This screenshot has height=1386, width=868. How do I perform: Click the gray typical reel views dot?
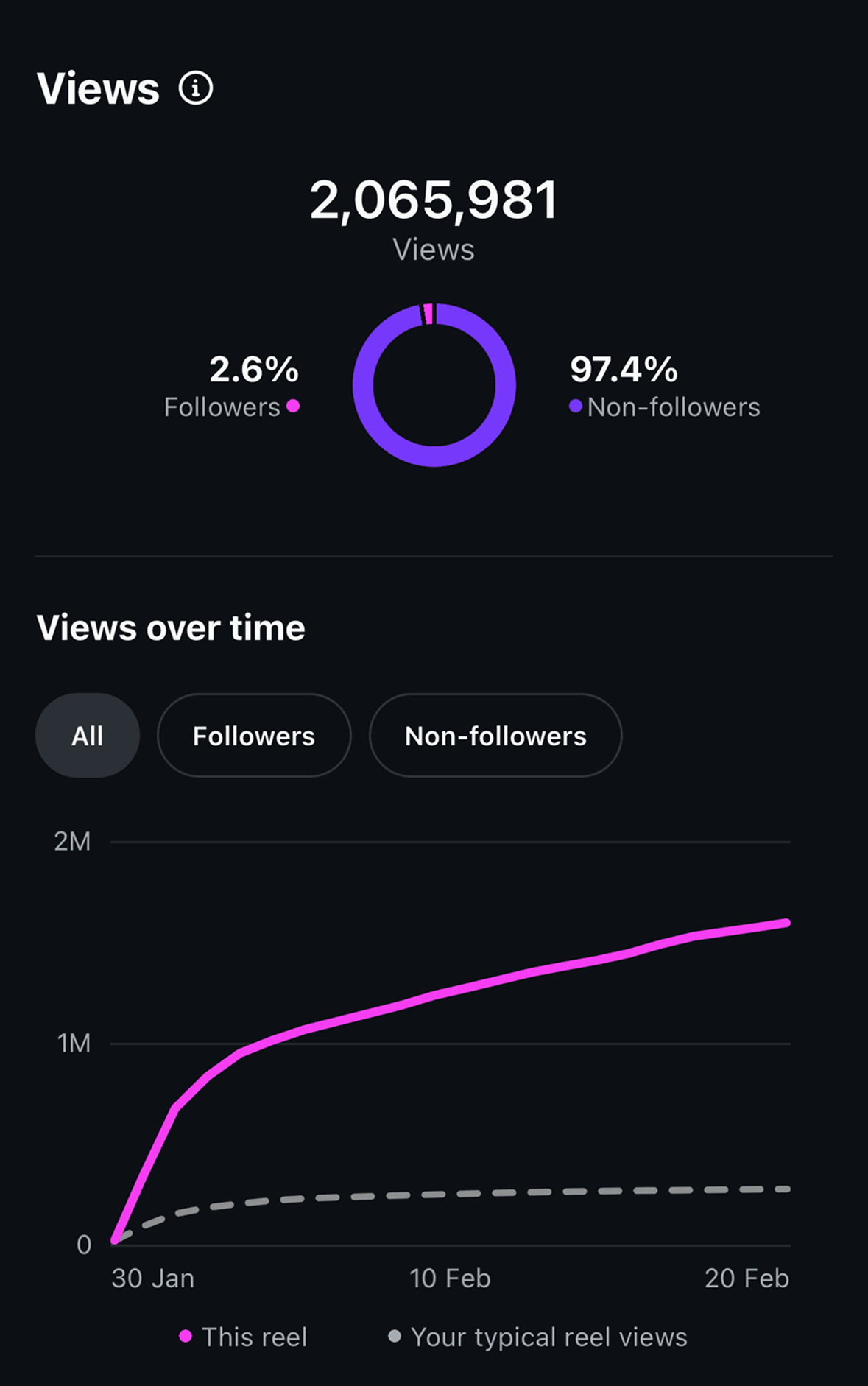click(395, 1336)
